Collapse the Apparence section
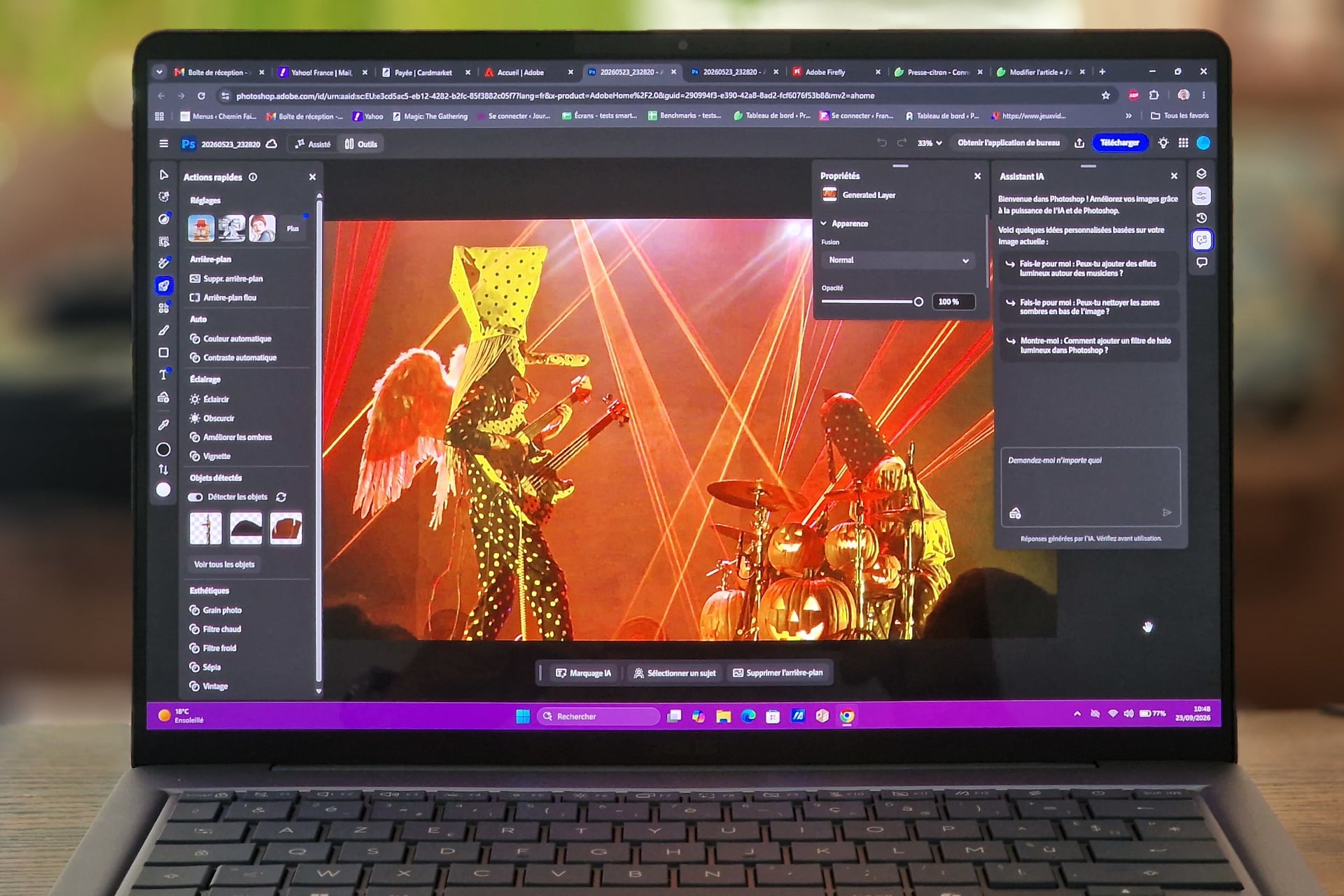Viewport: 1344px width, 896px height. pyautogui.click(x=824, y=223)
